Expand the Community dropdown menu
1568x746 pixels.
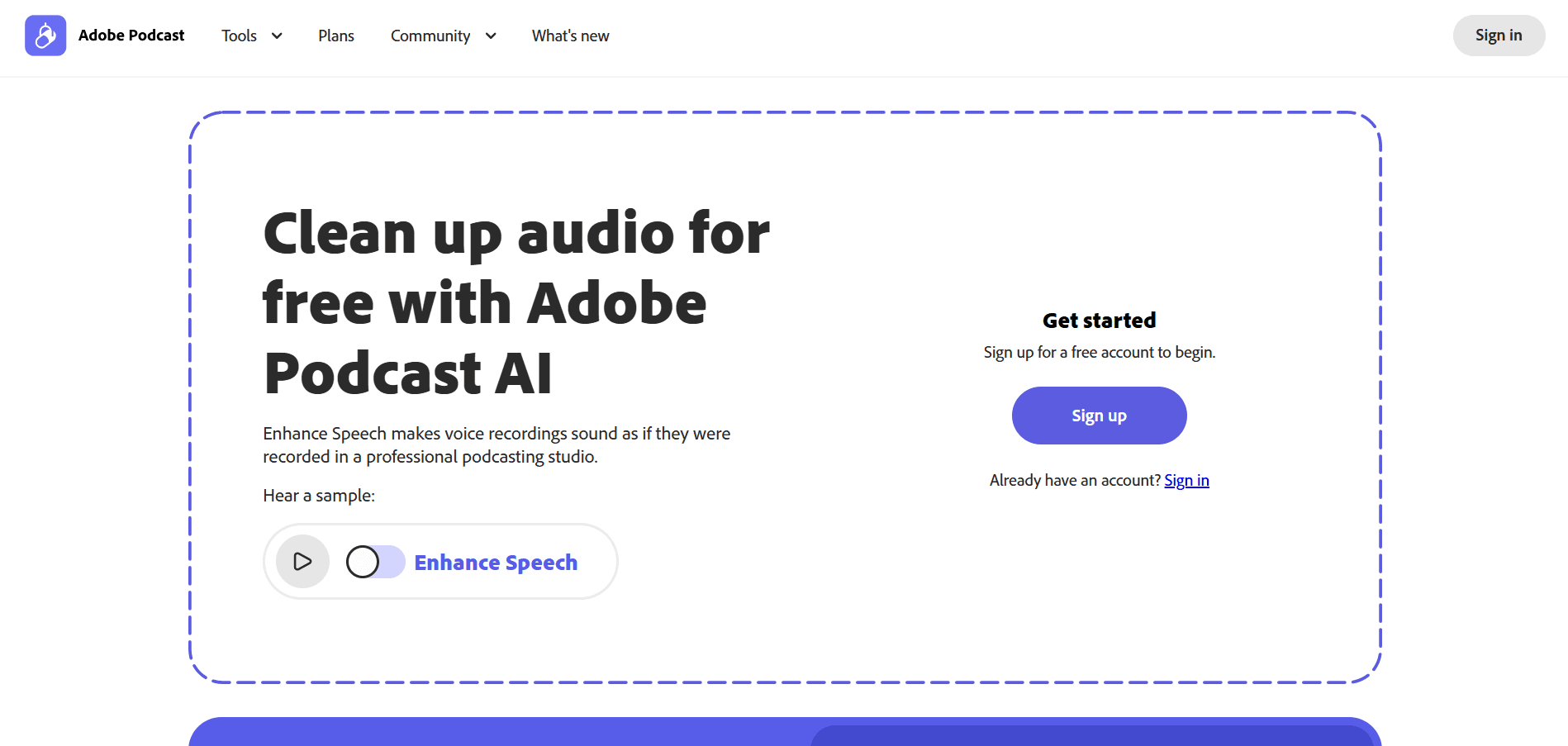tap(444, 36)
